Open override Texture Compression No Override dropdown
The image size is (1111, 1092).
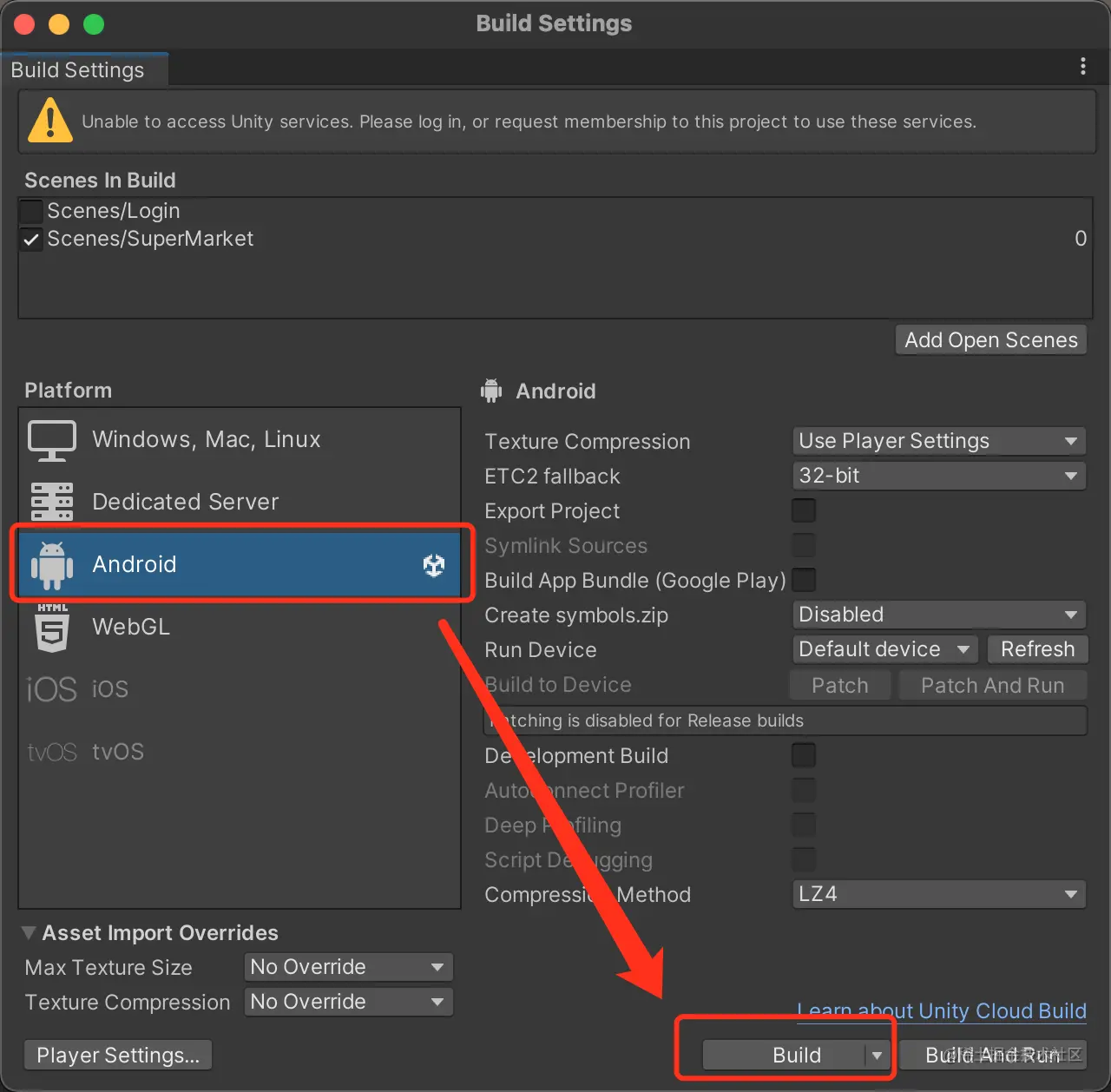(349, 1002)
